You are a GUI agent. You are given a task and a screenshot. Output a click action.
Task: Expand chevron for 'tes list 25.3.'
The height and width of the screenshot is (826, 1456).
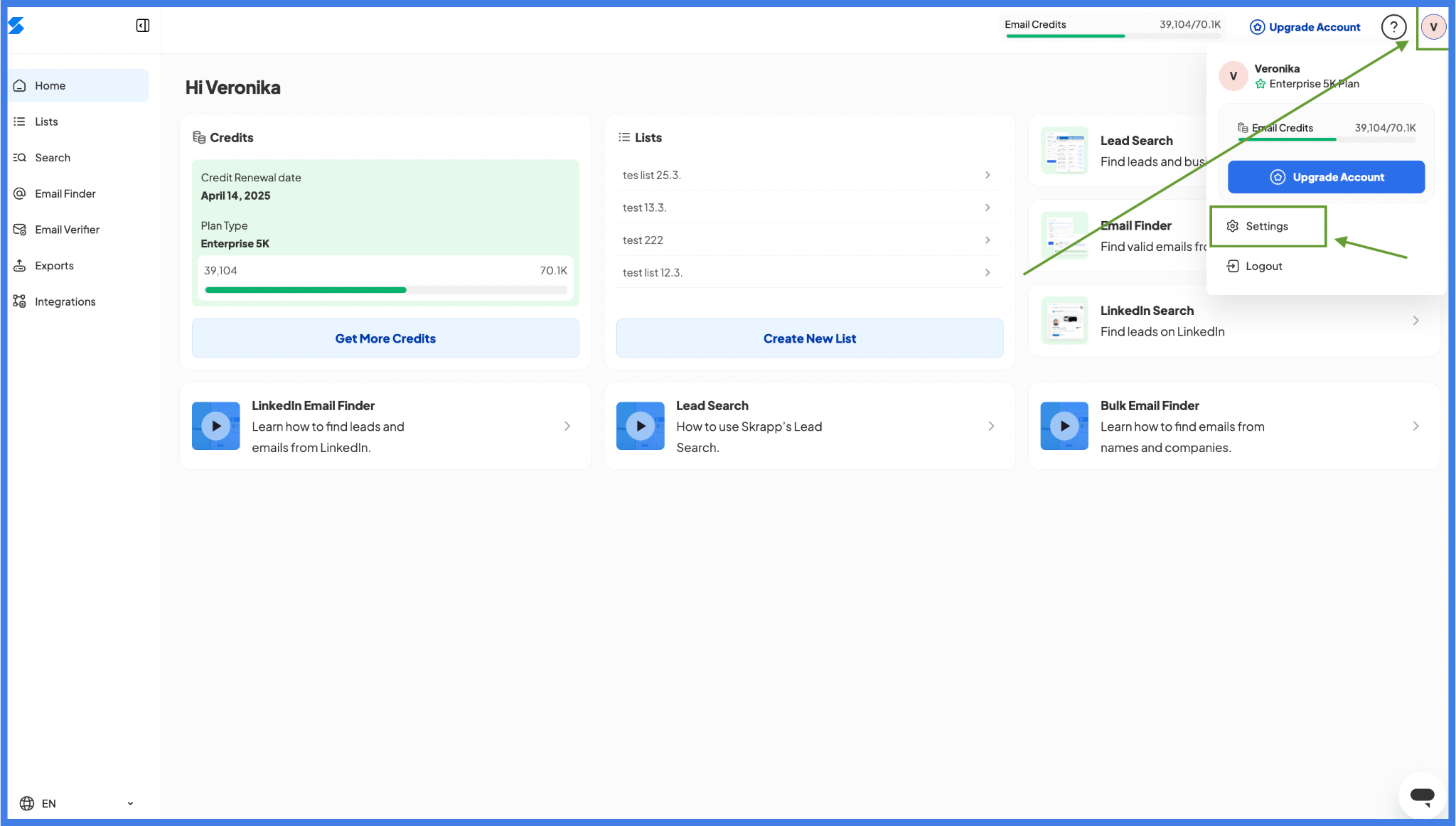(x=987, y=175)
